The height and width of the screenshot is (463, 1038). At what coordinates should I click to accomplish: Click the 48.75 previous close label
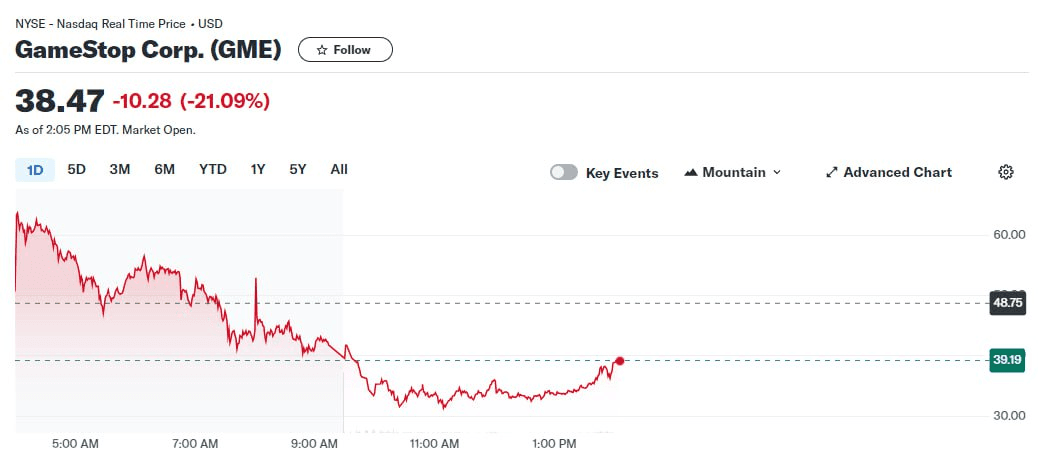pyautogui.click(x=1008, y=303)
